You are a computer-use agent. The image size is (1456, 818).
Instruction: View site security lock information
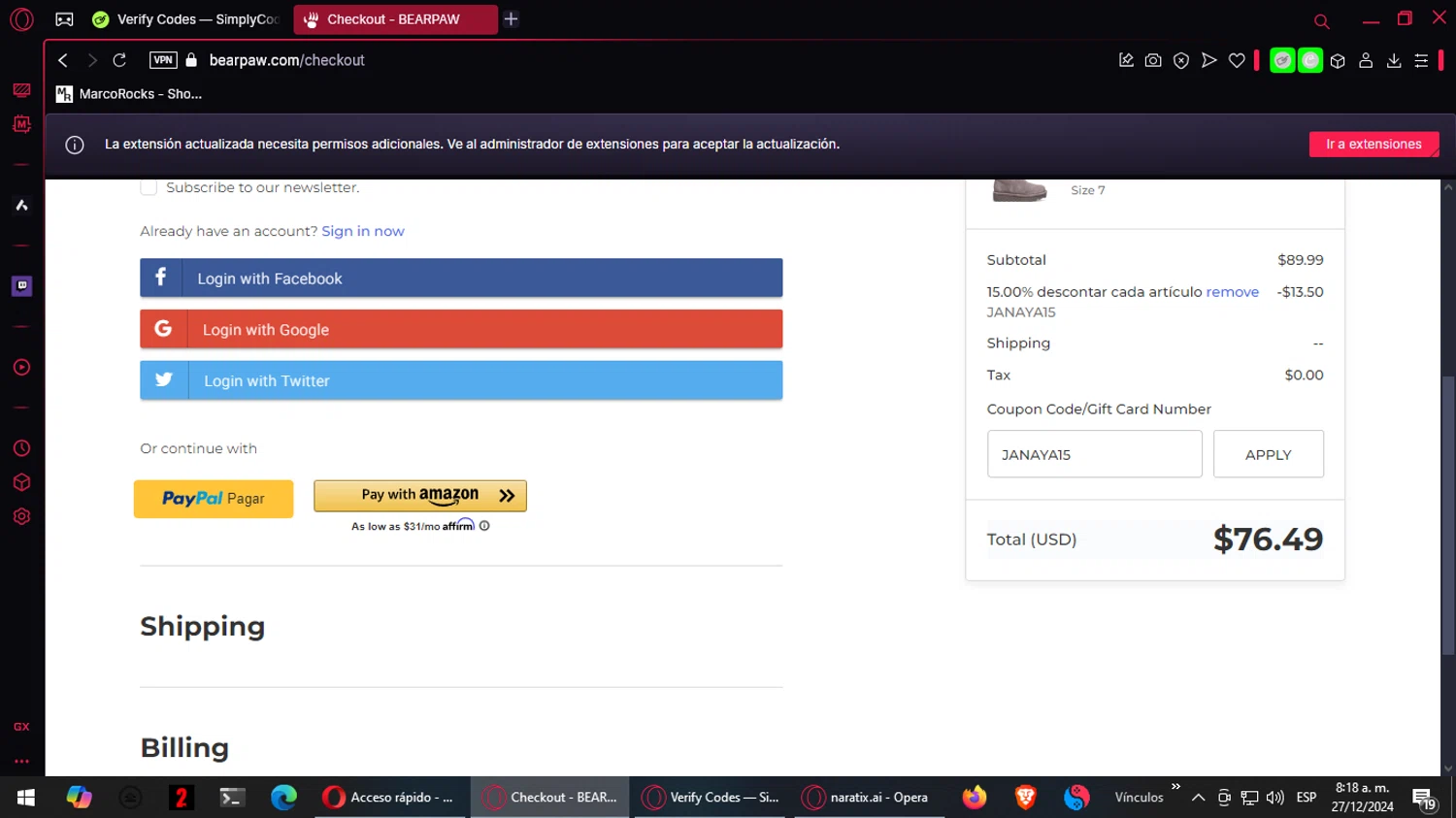click(191, 60)
